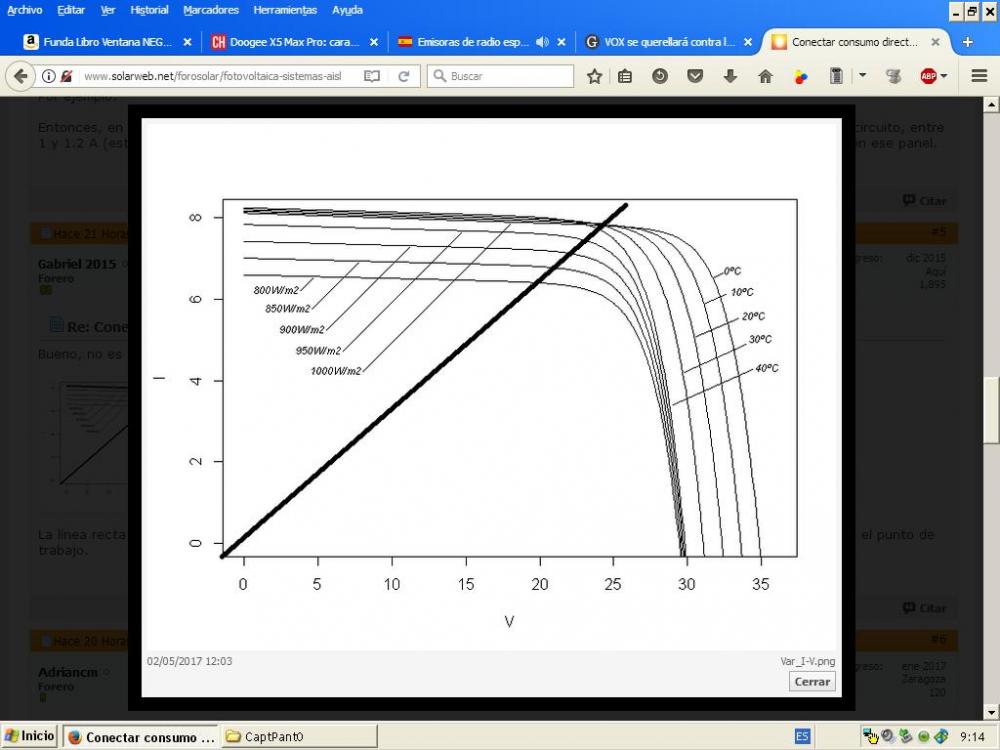Click the speaker icon on the Emisoras de radio tab
The image size is (1000, 750).
click(x=542, y=42)
